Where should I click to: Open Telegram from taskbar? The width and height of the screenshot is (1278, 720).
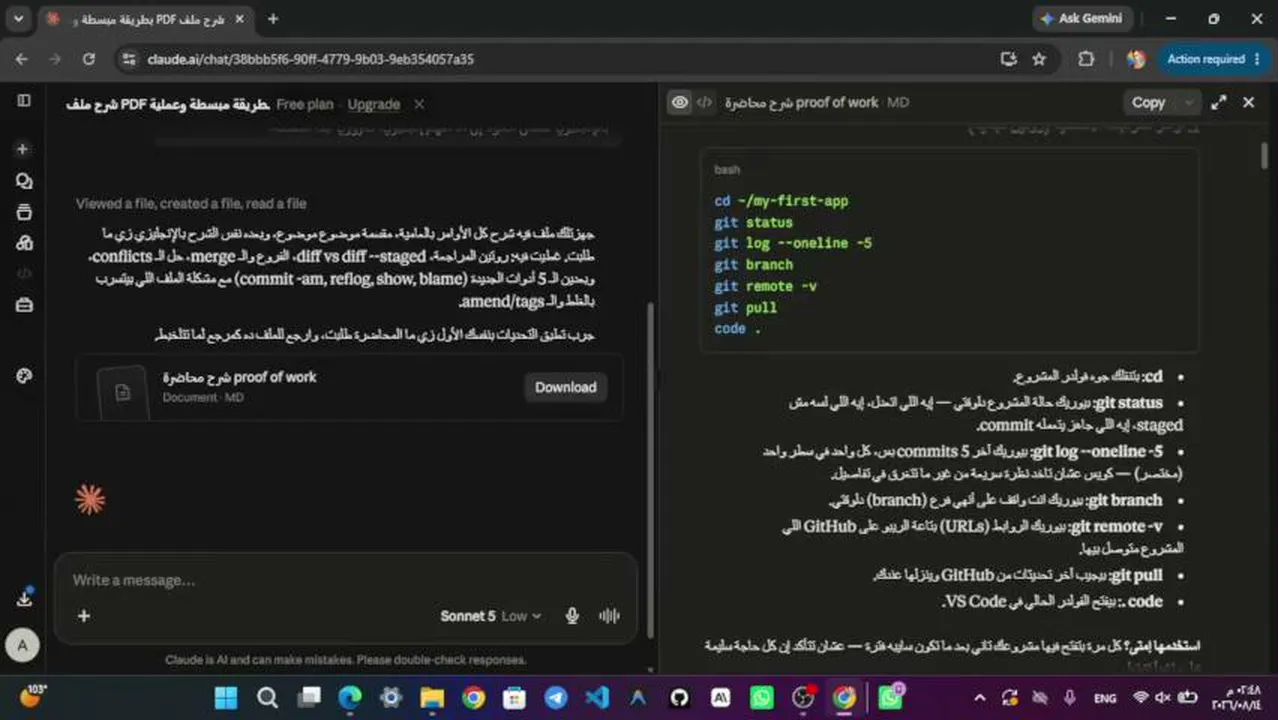pos(555,697)
